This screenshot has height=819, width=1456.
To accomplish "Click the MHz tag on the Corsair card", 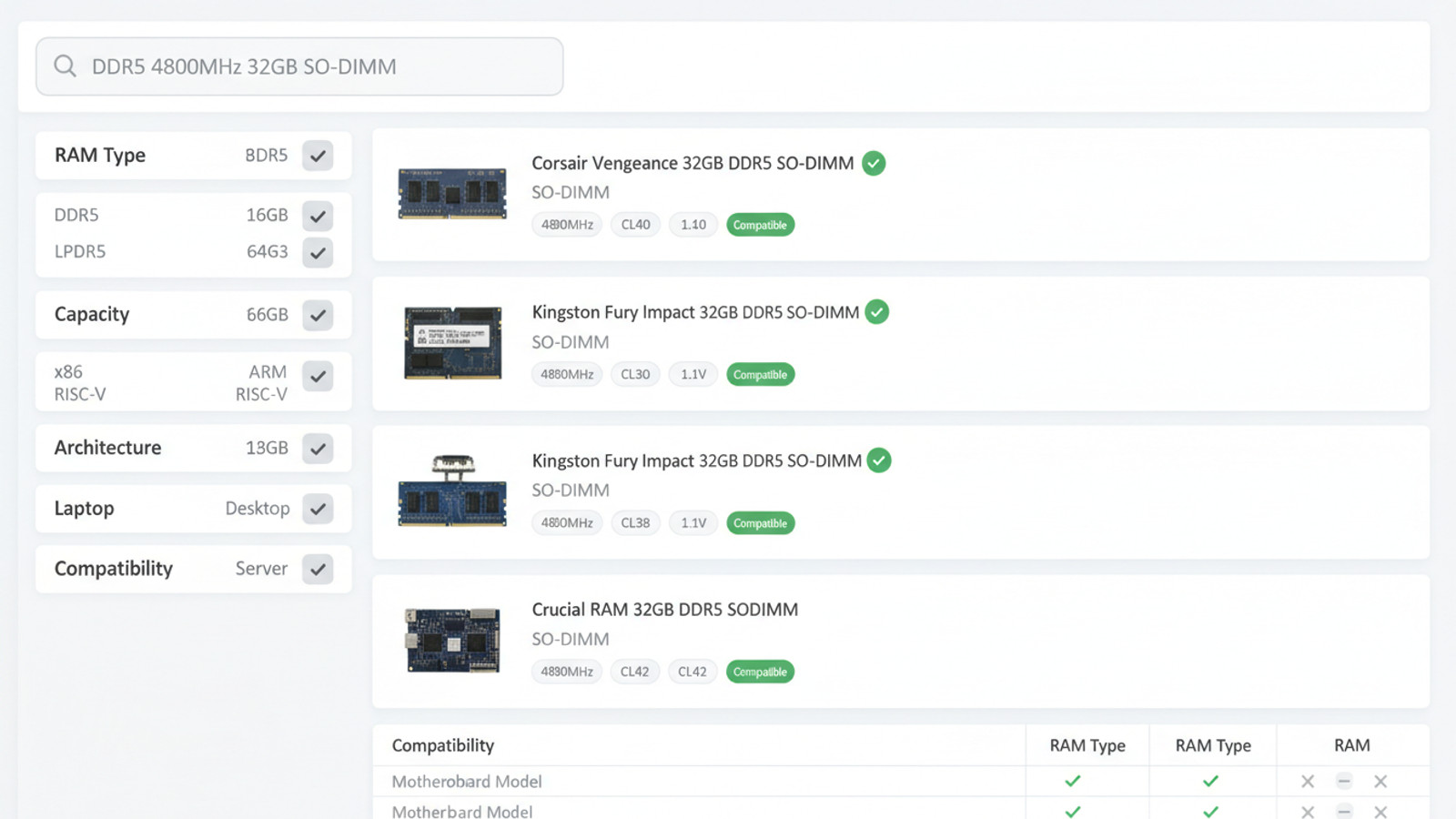I will tap(567, 225).
